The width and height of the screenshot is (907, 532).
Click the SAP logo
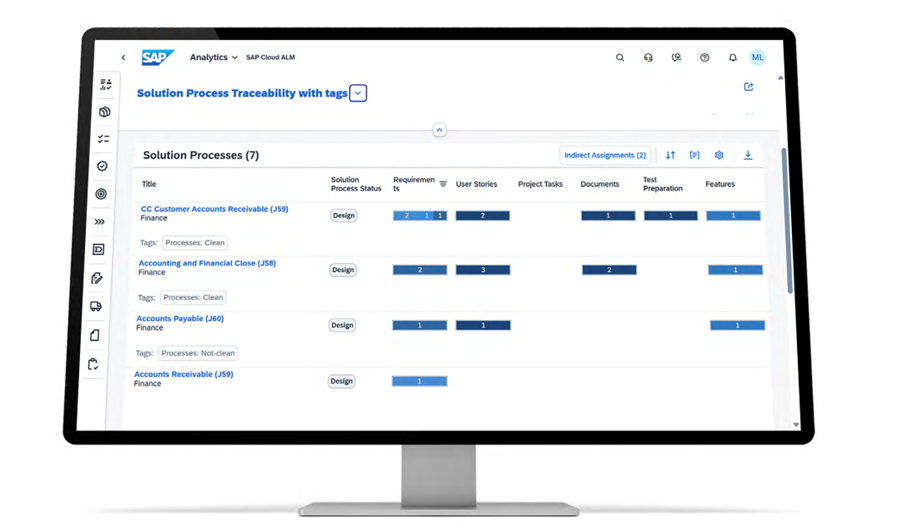pyautogui.click(x=157, y=57)
